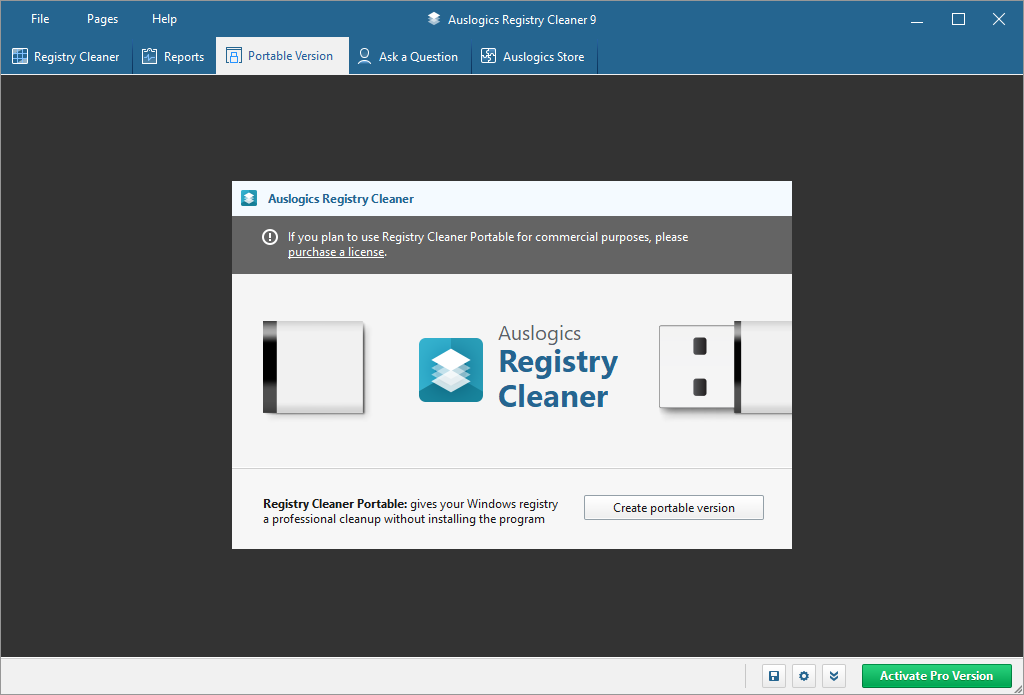Switch to the Registry Cleaner tab
The width and height of the screenshot is (1024, 695).
pos(66,57)
